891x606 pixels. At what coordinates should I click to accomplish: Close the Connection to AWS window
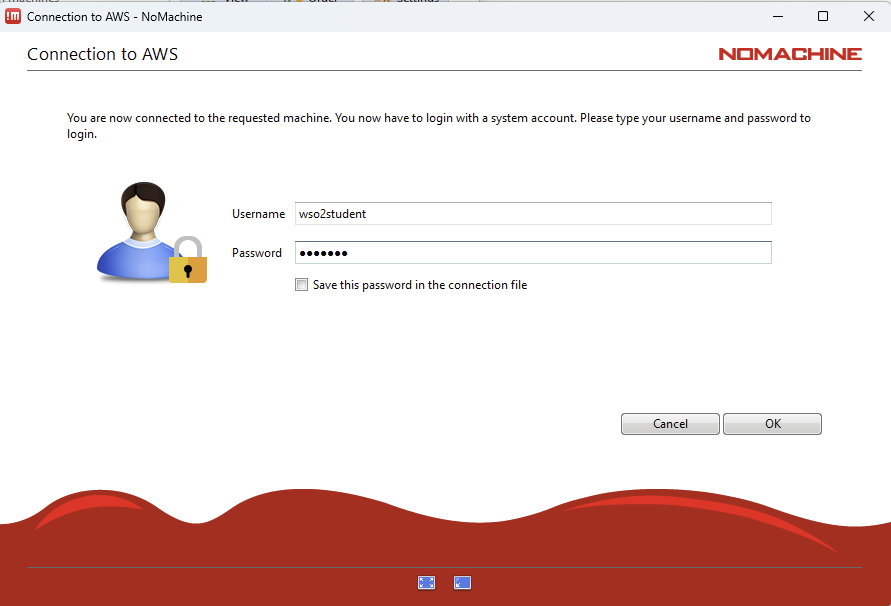pyautogui.click(x=867, y=16)
